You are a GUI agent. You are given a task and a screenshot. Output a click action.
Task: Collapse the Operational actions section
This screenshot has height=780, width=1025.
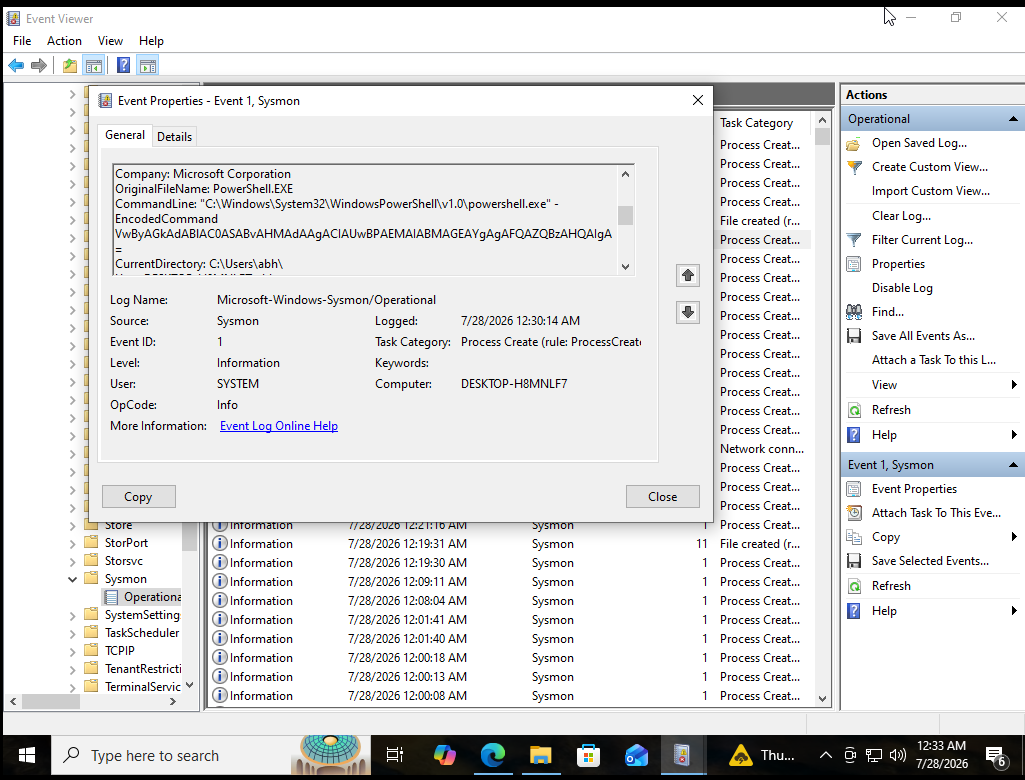click(x=1013, y=119)
